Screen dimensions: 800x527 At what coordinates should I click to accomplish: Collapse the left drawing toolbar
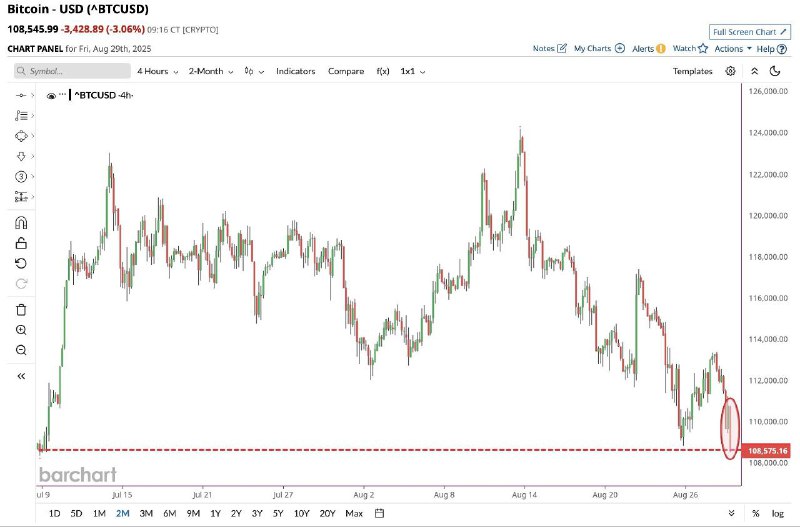coord(21,376)
